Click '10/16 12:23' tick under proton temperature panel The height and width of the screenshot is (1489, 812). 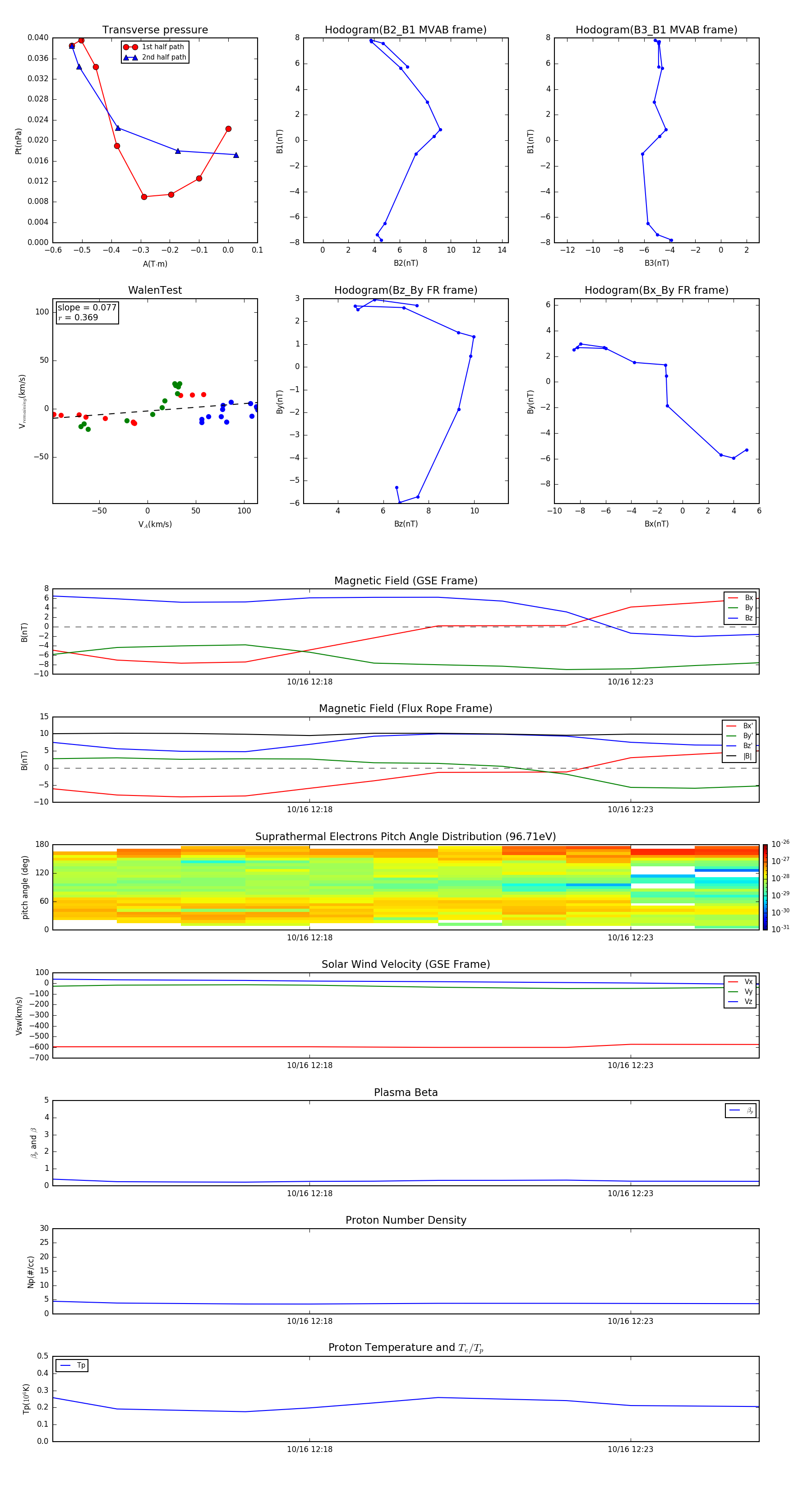point(631,1449)
